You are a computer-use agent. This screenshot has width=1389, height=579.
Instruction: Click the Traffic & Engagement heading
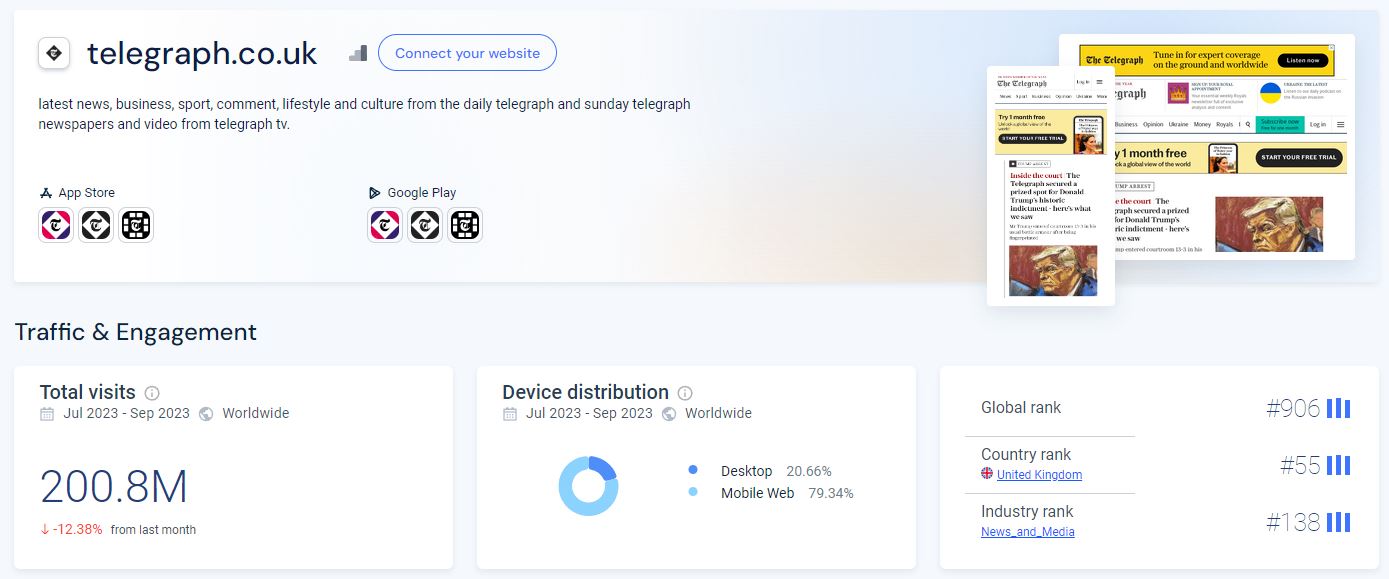point(136,332)
